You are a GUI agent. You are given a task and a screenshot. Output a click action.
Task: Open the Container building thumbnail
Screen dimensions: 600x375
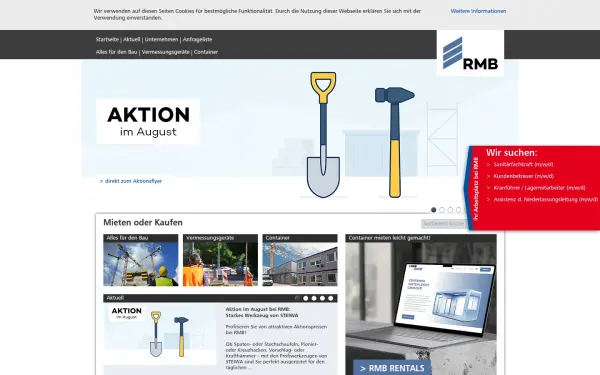300,264
